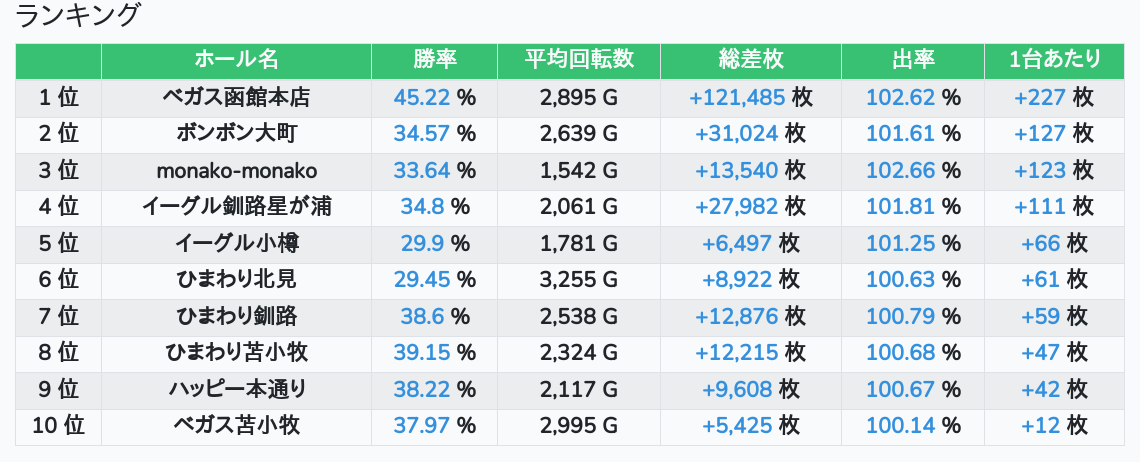Open ひまわり苫小牧 hall entry

(236, 352)
